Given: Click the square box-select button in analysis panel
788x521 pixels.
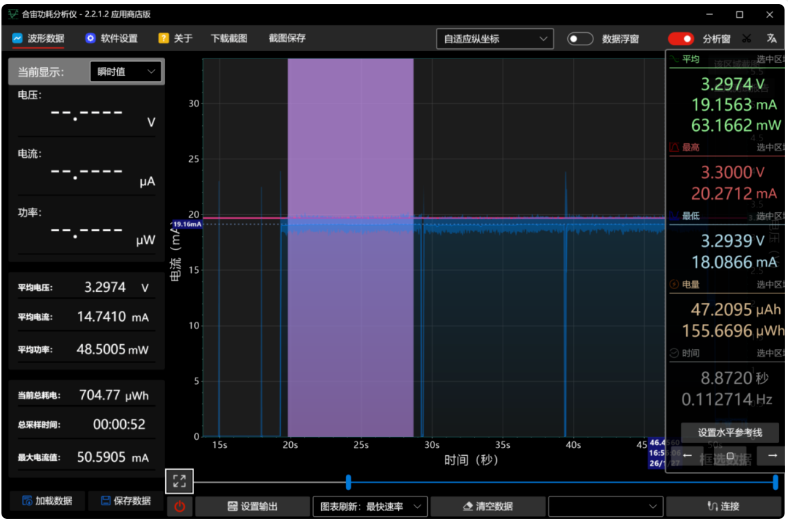Looking at the screenshot, I should [730, 456].
